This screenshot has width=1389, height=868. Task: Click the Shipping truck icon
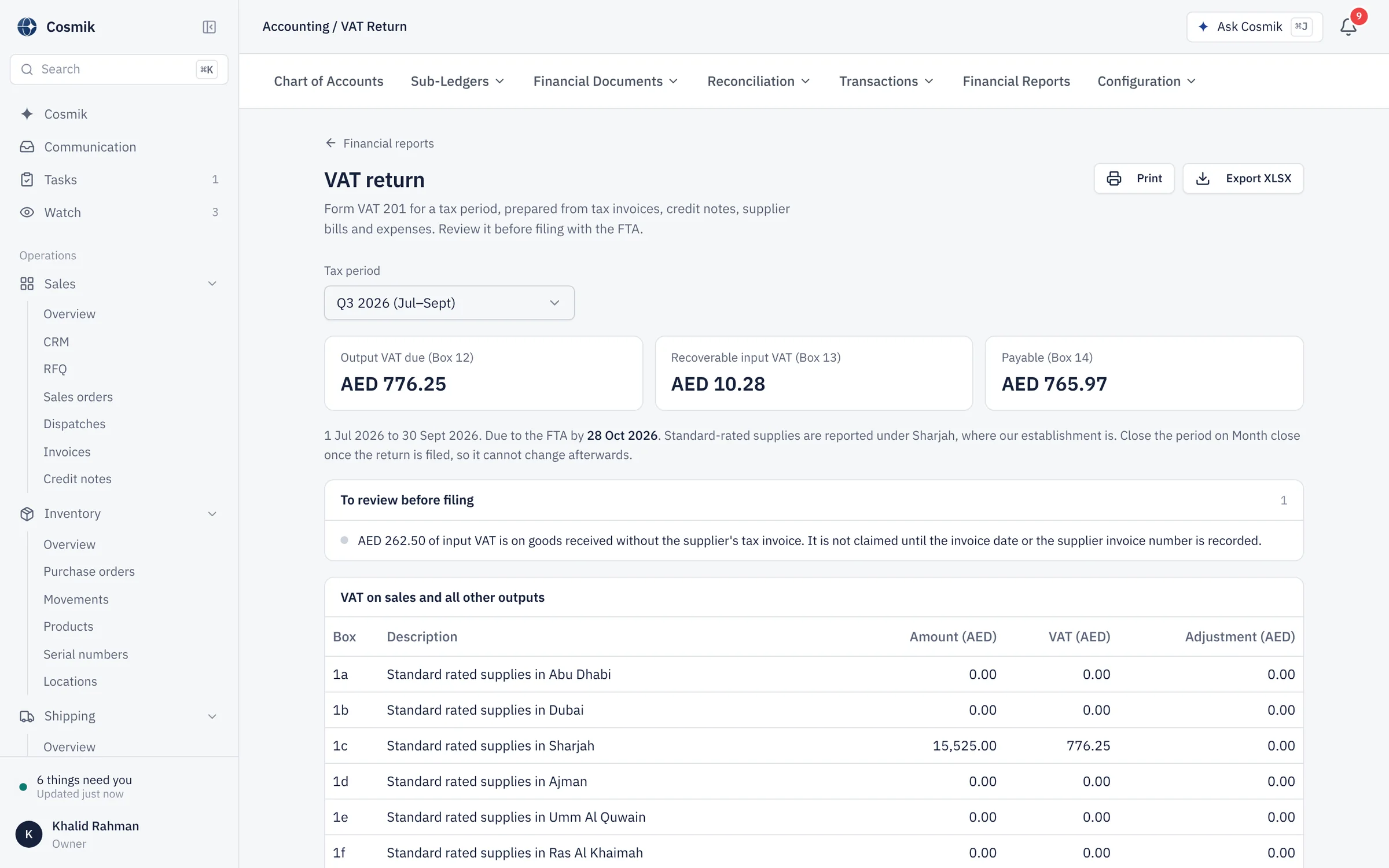[27, 716]
